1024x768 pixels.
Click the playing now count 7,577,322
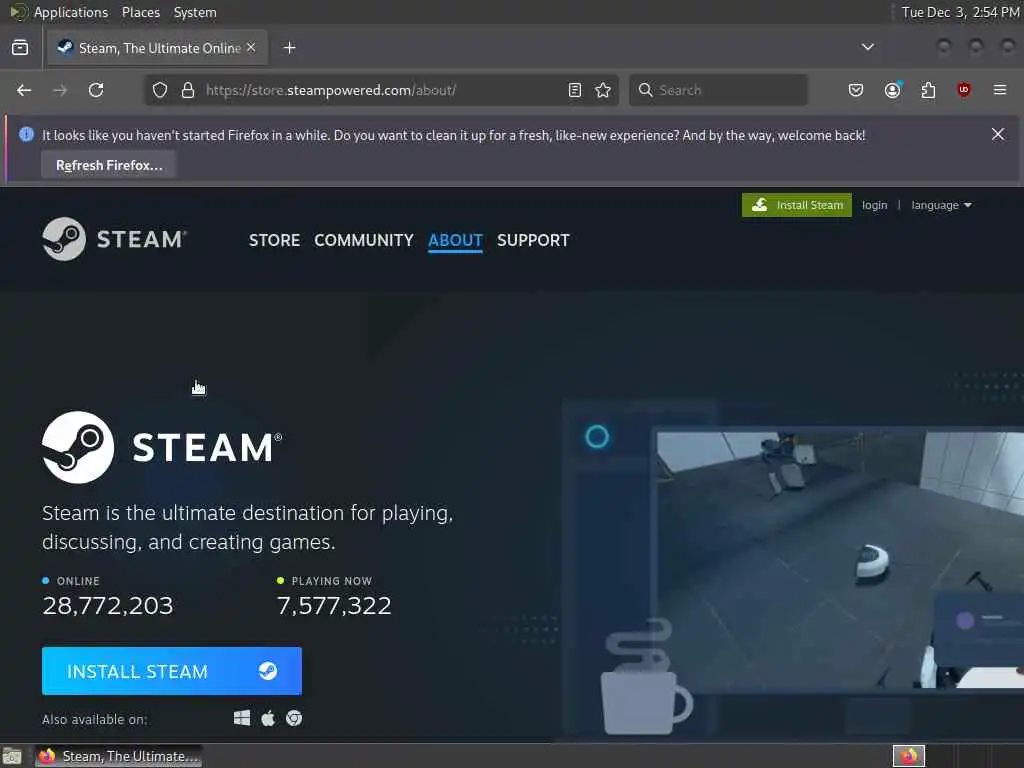pyautogui.click(x=334, y=605)
